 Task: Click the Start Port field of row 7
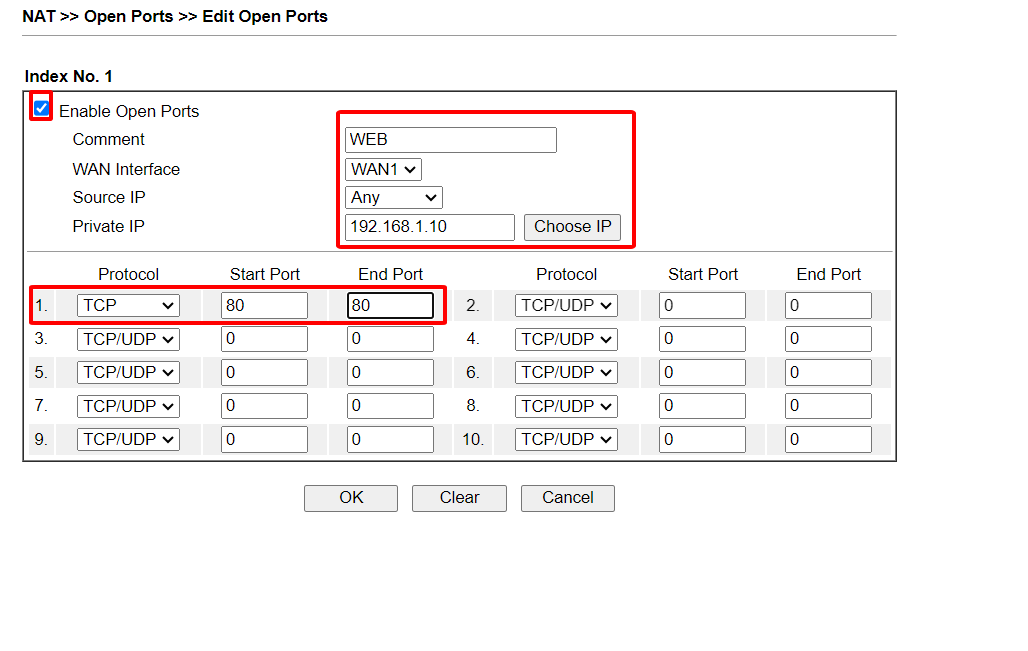(x=264, y=406)
